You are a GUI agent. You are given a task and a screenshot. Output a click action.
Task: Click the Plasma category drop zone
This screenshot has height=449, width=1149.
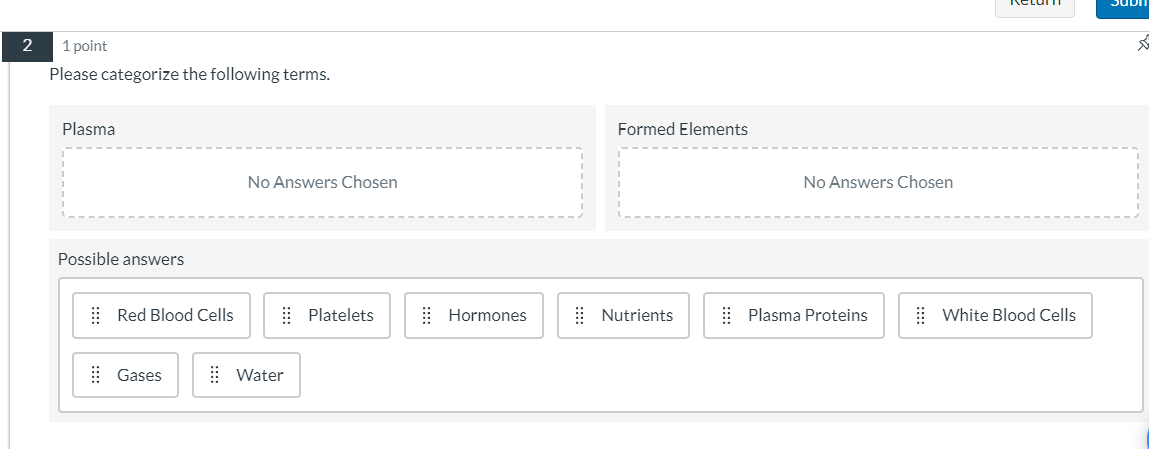click(322, 183)
